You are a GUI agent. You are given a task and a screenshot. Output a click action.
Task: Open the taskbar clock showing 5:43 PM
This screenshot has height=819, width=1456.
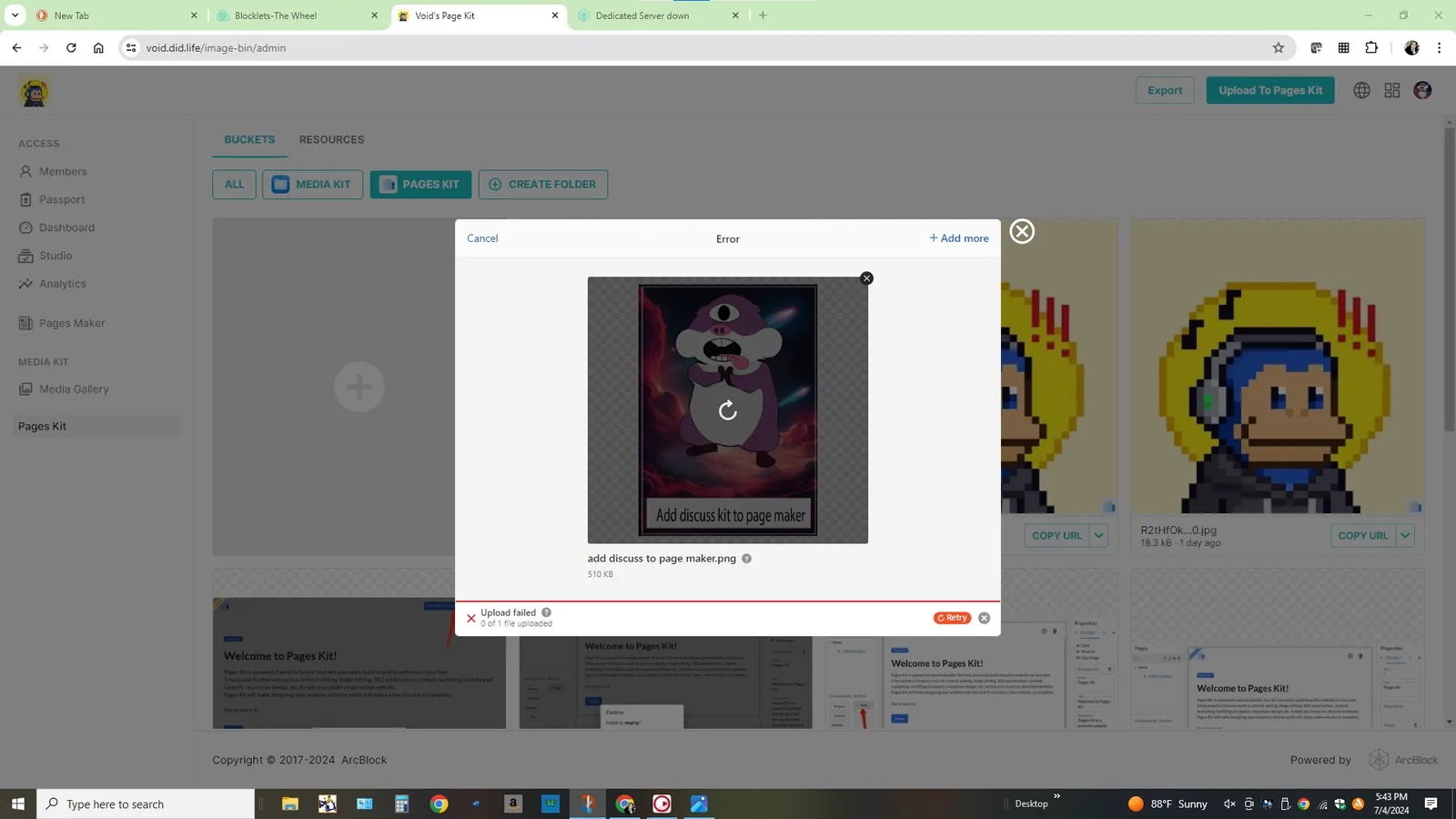(x=1391, y=804)
